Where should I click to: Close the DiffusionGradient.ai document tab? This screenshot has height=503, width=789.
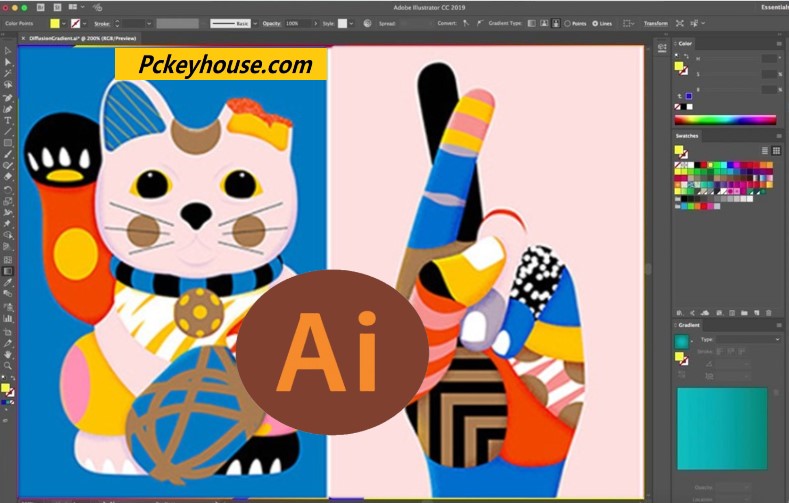pos(23,38)
